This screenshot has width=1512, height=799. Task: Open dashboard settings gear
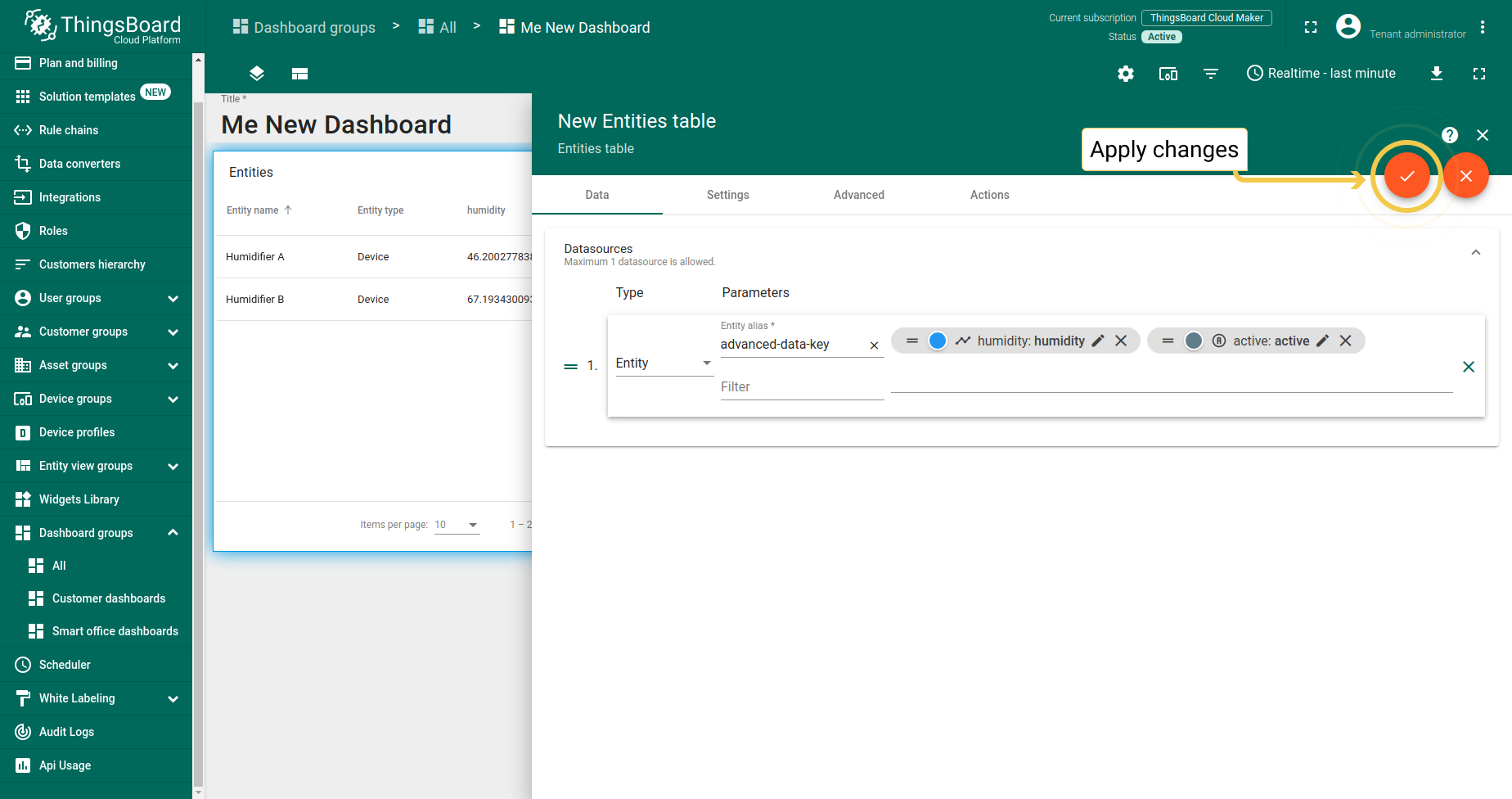click(1126, 74)
